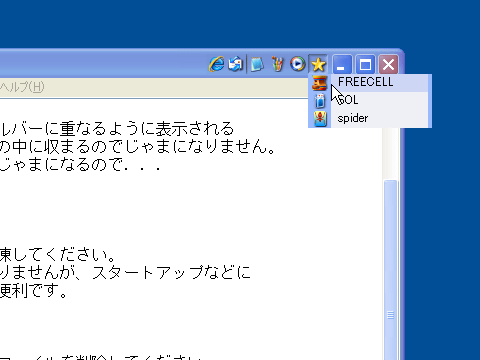Click the vertical scrollbar thumb

point(390,270)
